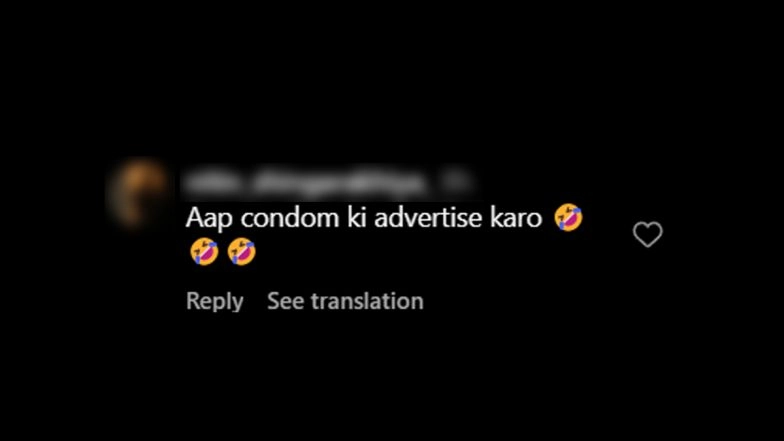
Task: Click the first laughing emoji on the second line
Action: coord(204,252)
